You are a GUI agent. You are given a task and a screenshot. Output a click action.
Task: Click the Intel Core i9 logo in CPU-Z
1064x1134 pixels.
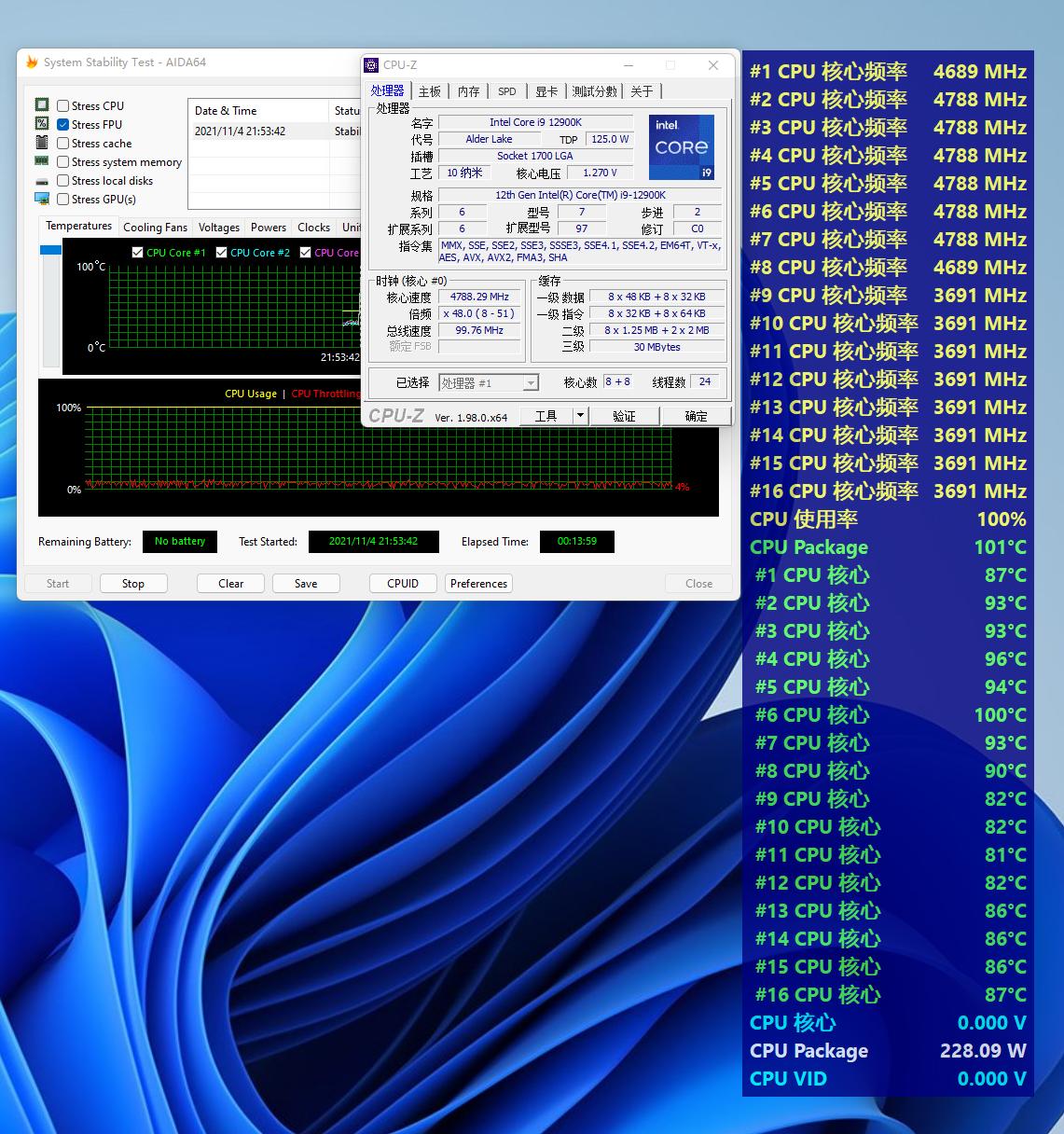[x=682, y=147]
